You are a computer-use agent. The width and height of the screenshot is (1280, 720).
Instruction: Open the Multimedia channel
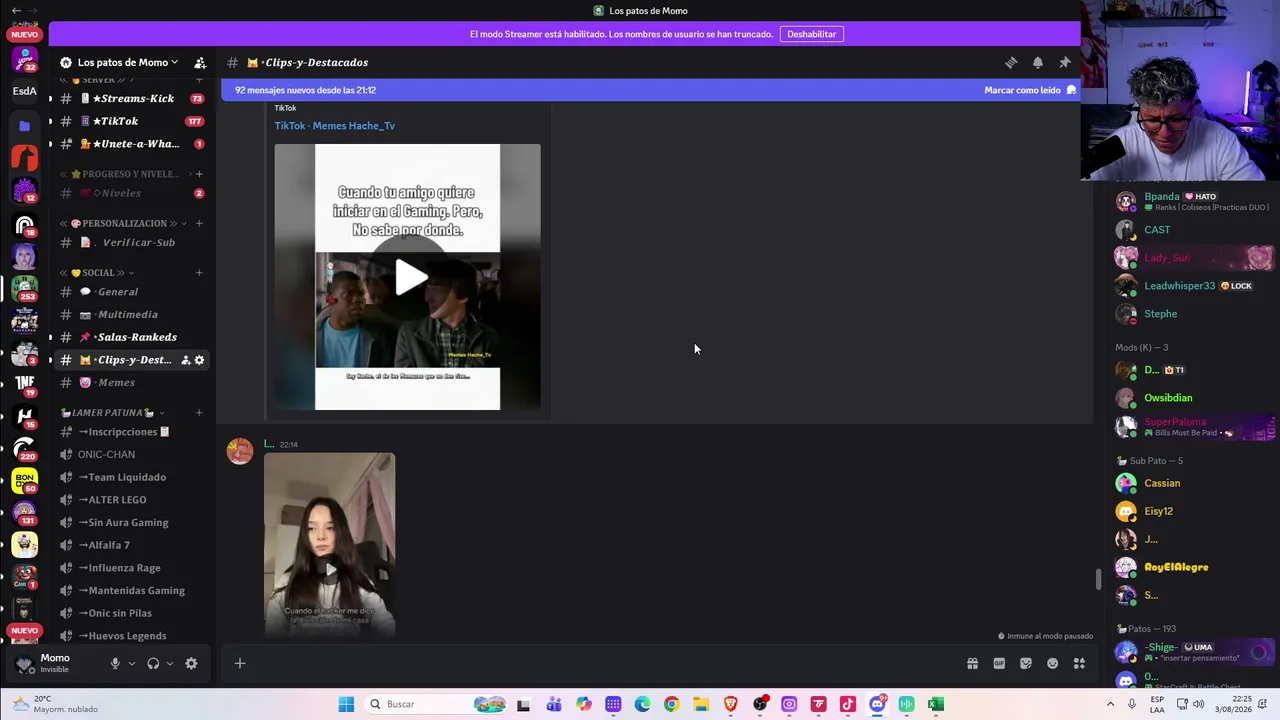(131, 315)
